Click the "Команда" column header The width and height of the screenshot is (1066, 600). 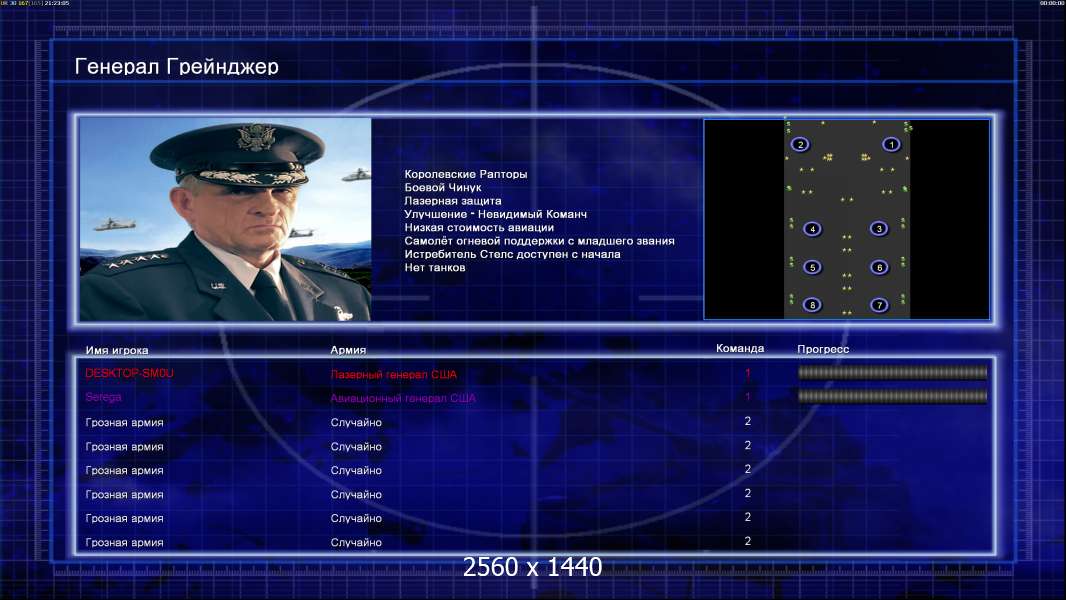coord(740,349)
